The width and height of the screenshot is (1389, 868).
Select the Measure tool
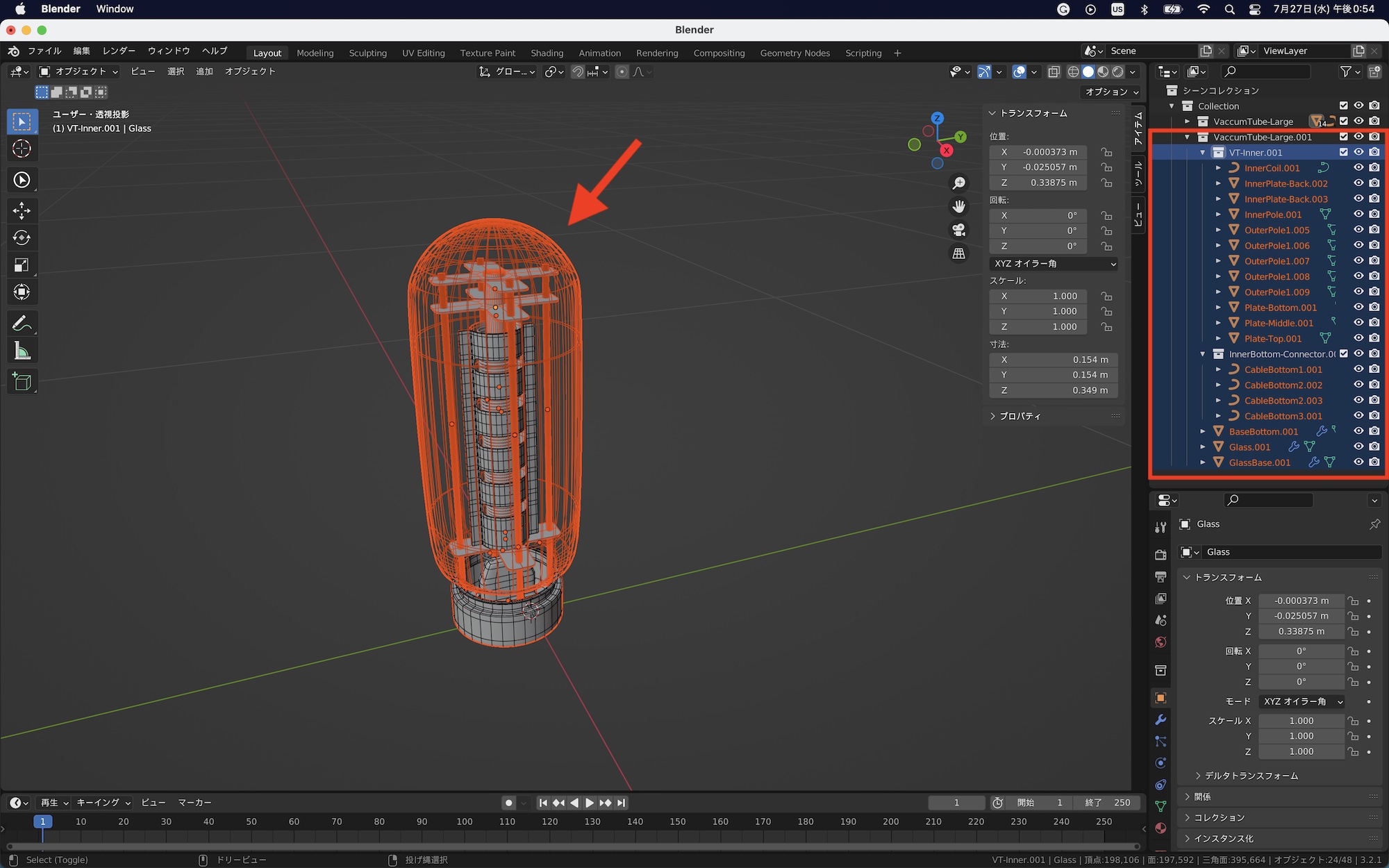tap(22, 351)
